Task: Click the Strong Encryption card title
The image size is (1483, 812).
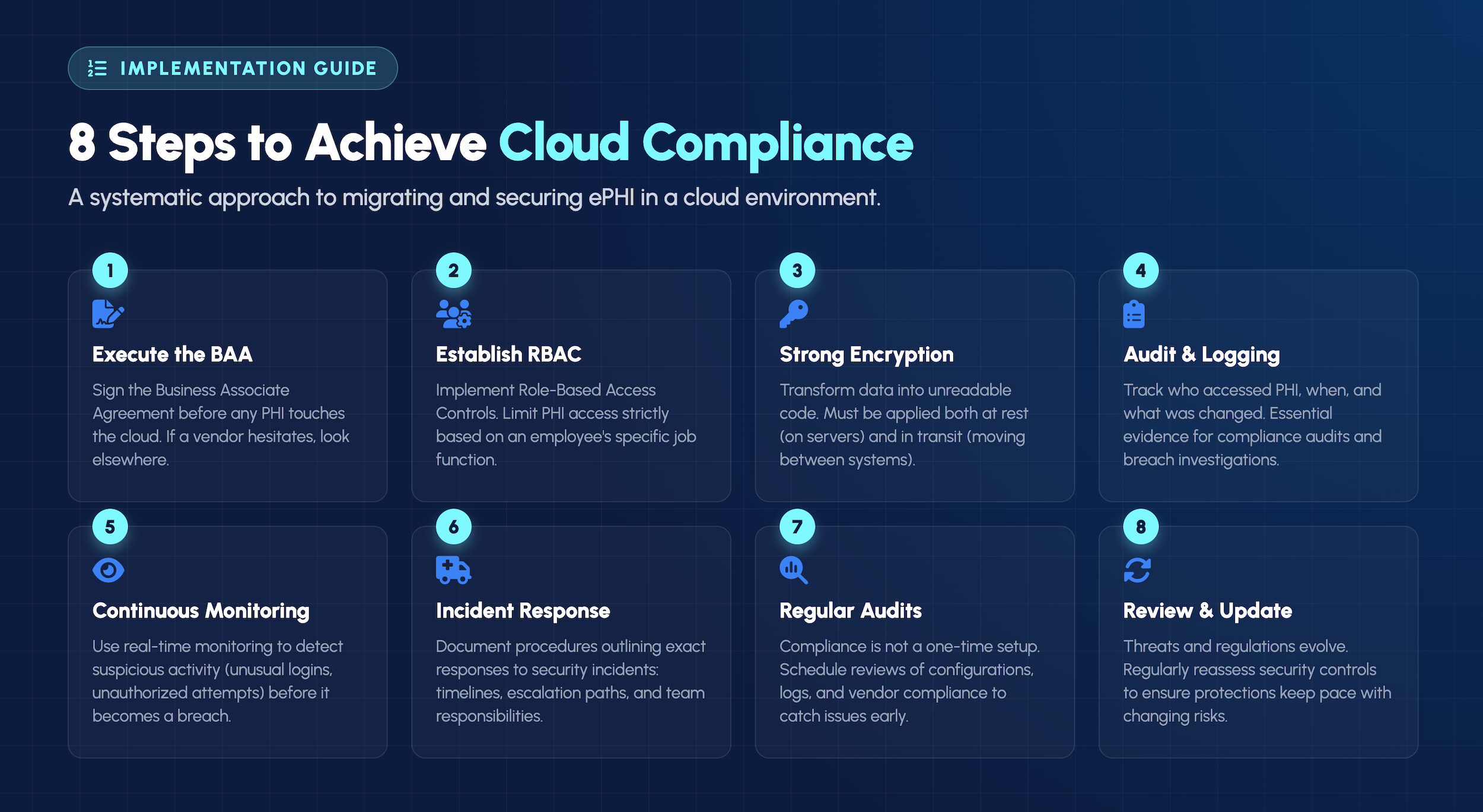Action: [866, 354]
